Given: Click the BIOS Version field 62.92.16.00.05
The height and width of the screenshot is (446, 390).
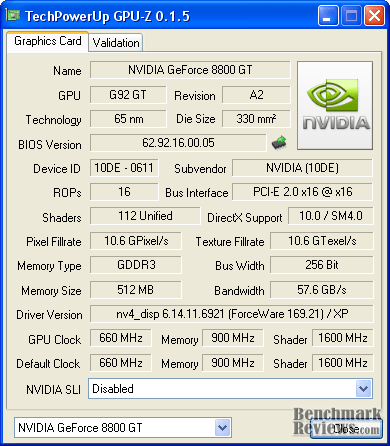Looking at the screenshot, I should [x=178, y=143].
